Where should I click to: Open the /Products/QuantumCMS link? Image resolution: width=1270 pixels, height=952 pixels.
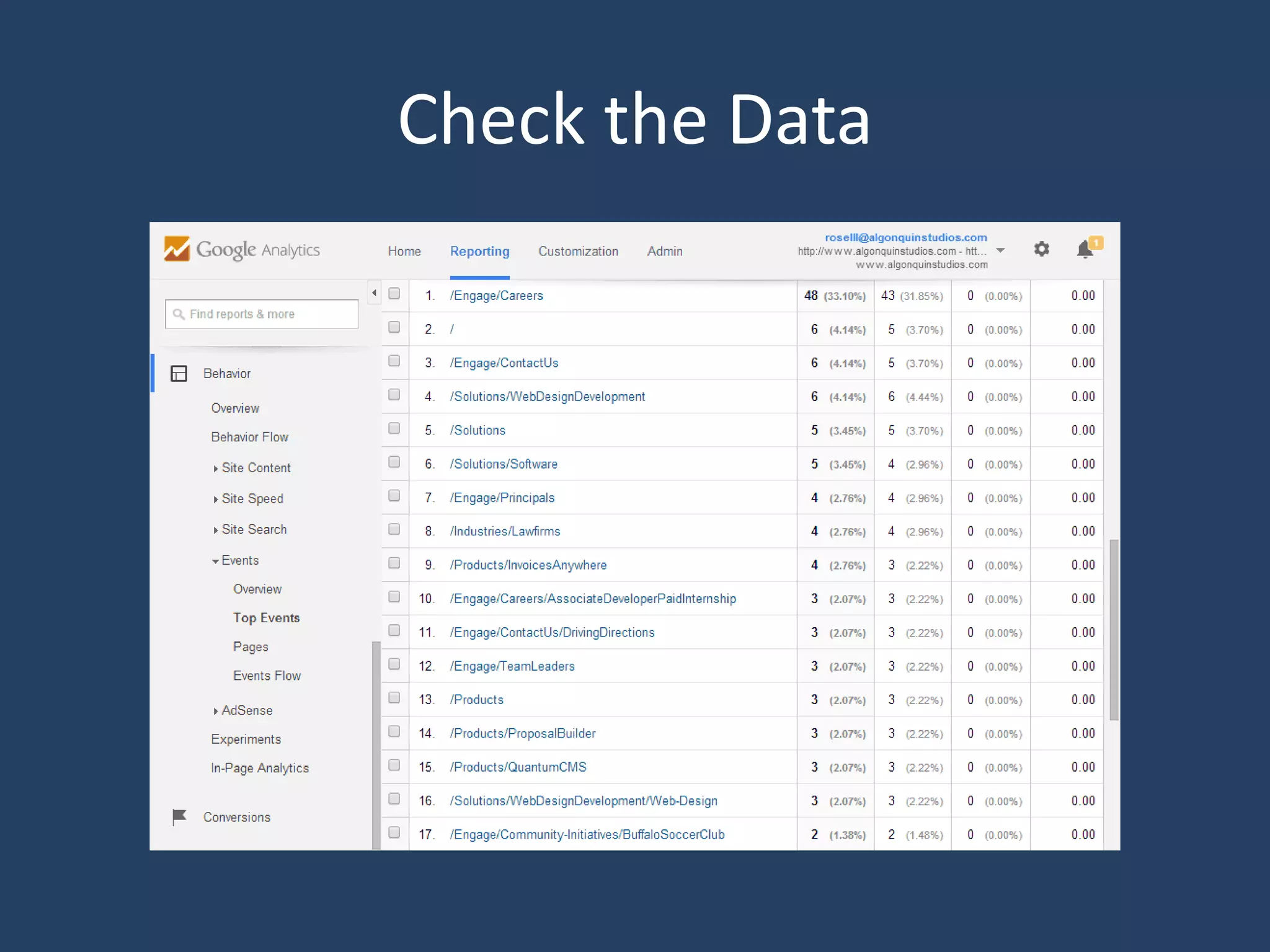click(x=518, y=767)
